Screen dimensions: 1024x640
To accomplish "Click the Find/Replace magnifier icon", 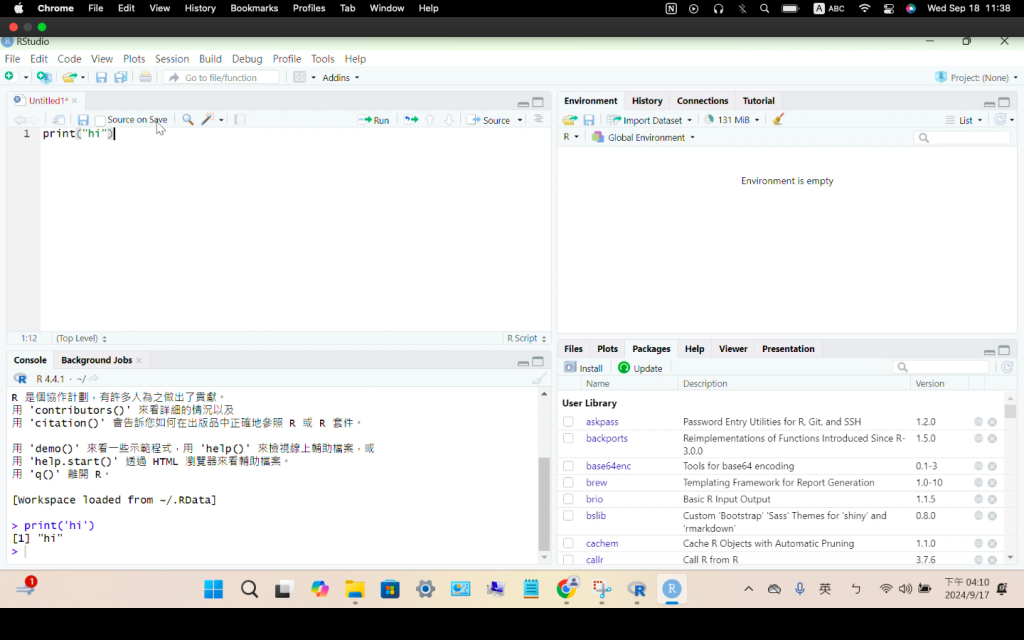I will [187, 120].
